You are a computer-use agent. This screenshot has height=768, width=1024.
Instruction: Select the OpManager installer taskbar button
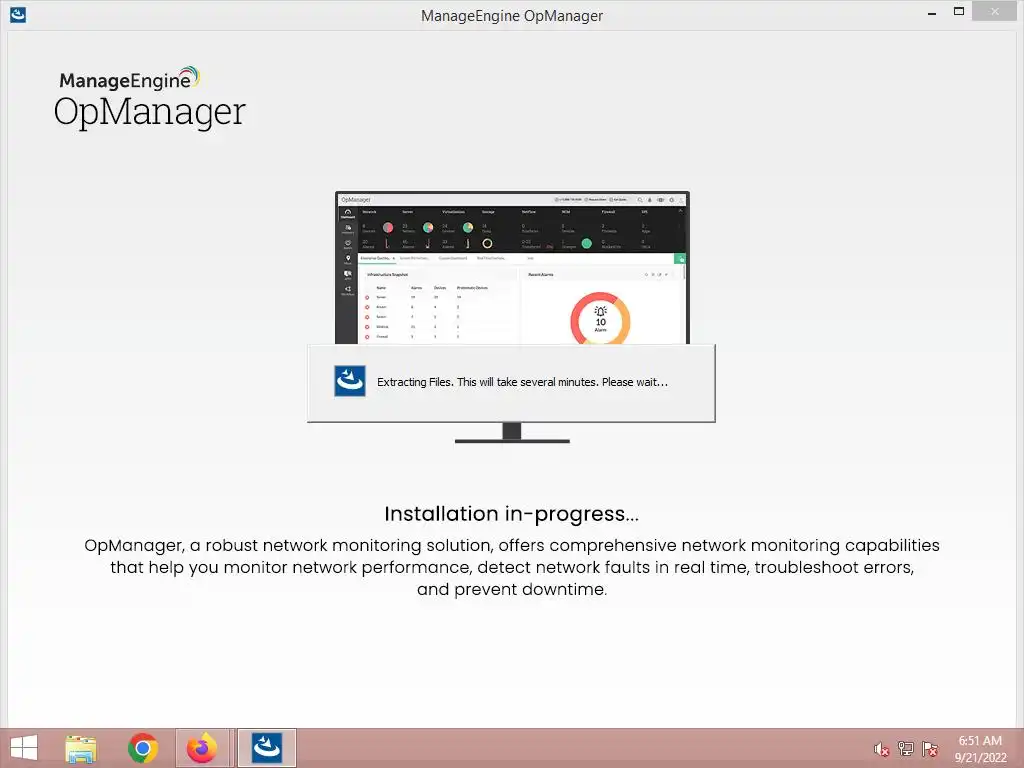266,748
